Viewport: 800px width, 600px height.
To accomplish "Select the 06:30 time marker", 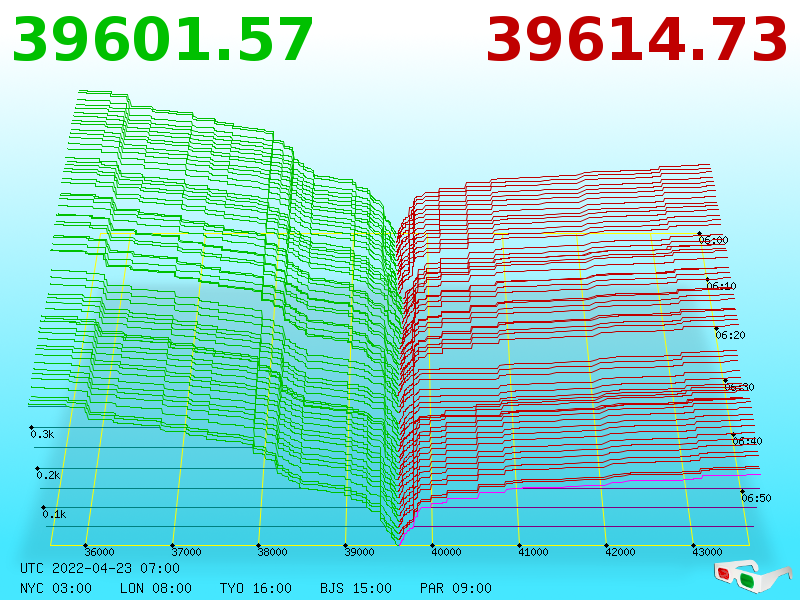I will [739, 387].
